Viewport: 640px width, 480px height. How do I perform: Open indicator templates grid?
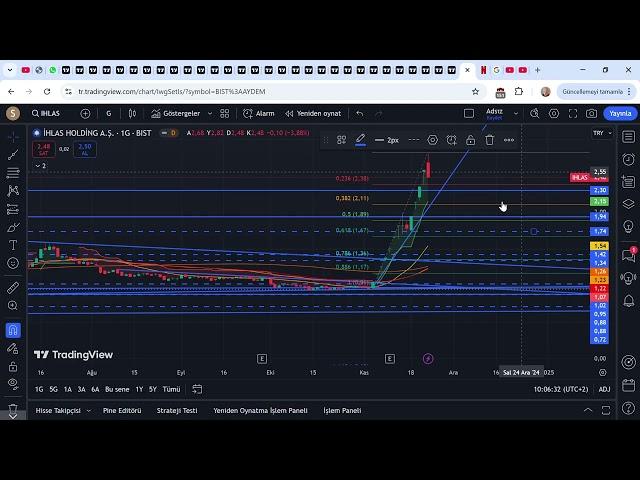[x=224, y=113]
